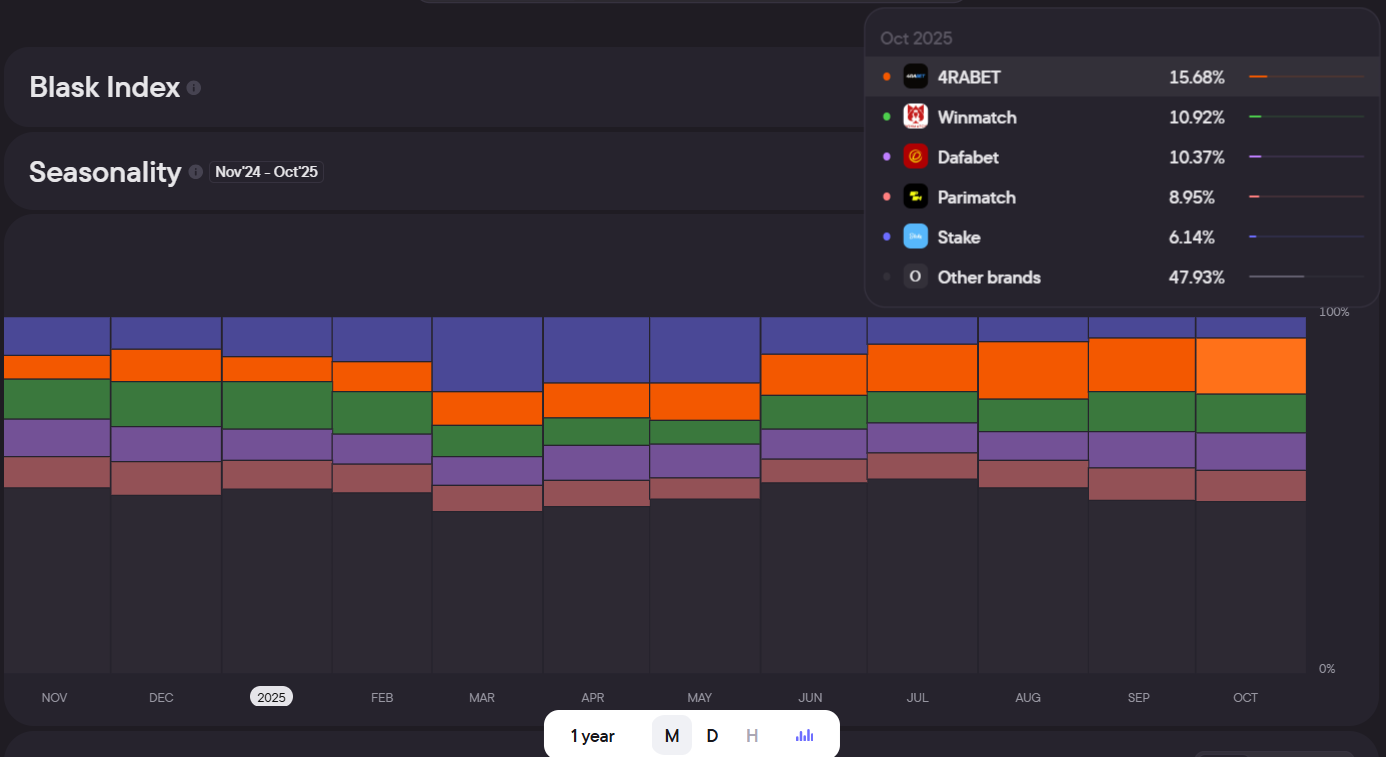Click the Winmatch brand logo
The image size is (1386, 757).
point(915,117)
